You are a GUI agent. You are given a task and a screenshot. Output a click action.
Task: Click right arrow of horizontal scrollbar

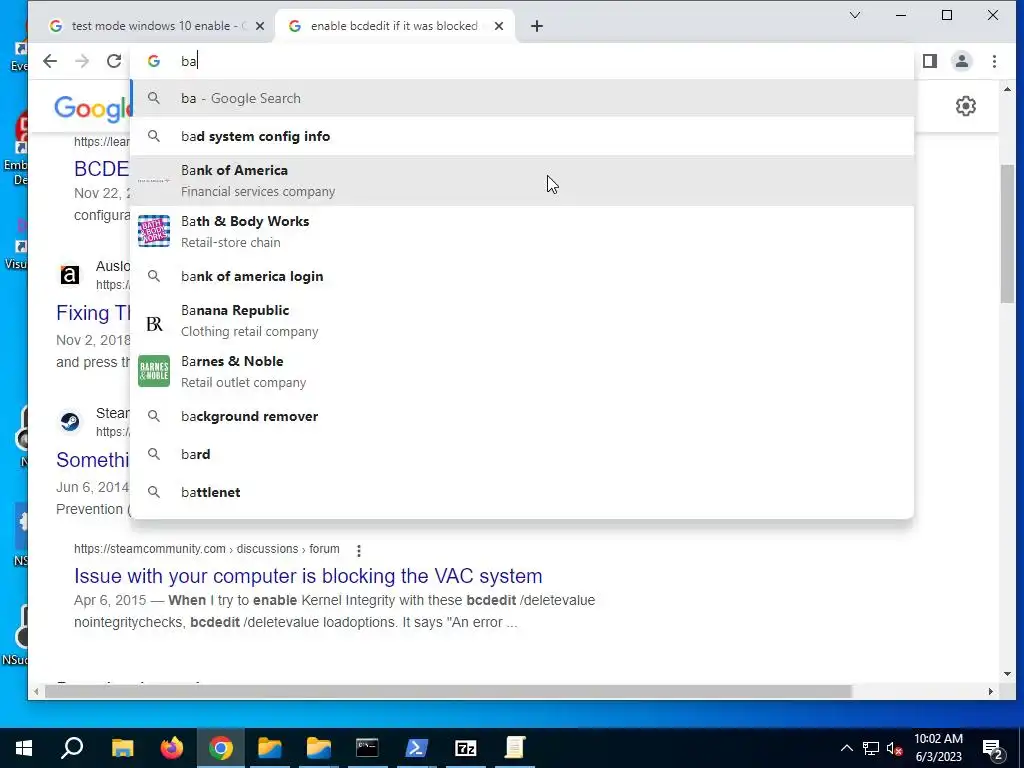tap(991, 692)
